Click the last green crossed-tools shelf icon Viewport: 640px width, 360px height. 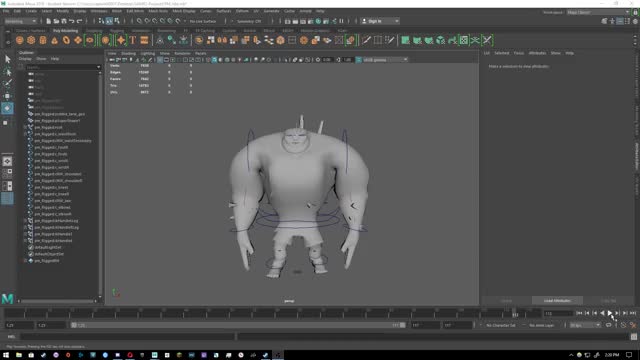487,40
